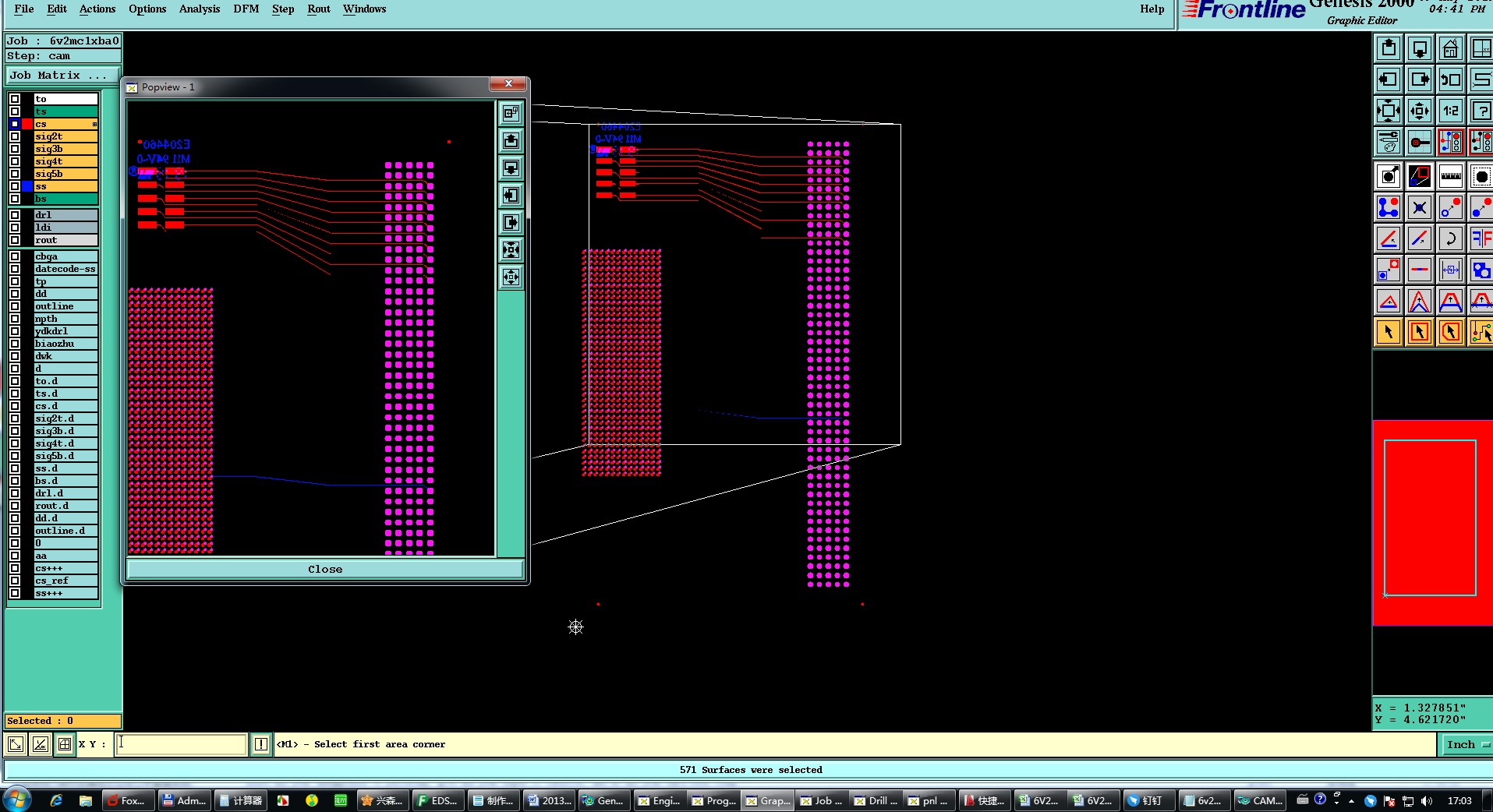Click the Popview zoom out arrows icon

(x=511, y=277)
